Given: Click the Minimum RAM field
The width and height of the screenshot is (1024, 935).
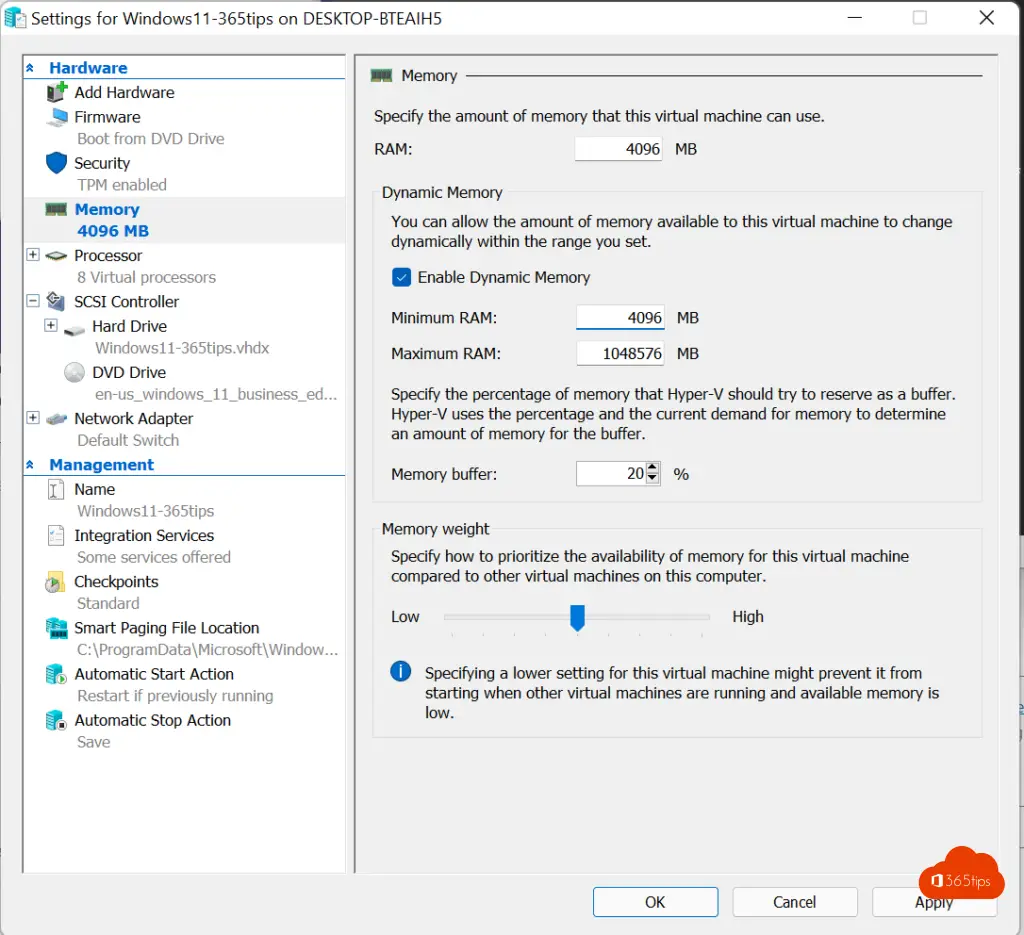Looking at the screenshot, I should [620, 318].
